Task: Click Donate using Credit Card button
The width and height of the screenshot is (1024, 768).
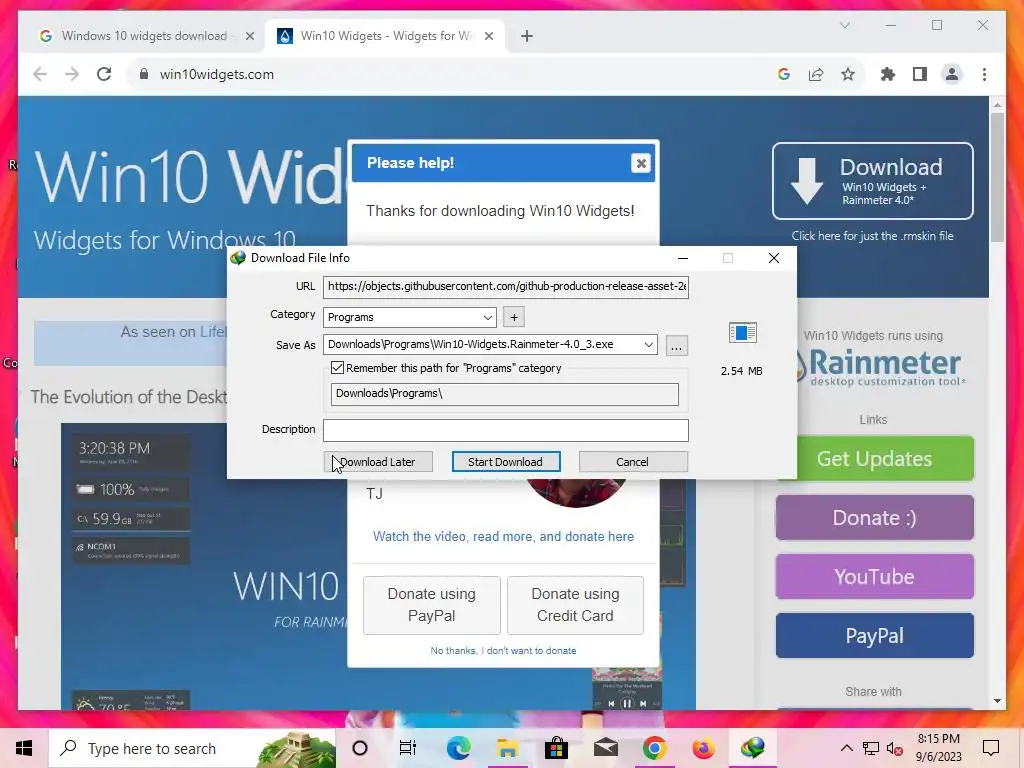Action: pos(575,605)
